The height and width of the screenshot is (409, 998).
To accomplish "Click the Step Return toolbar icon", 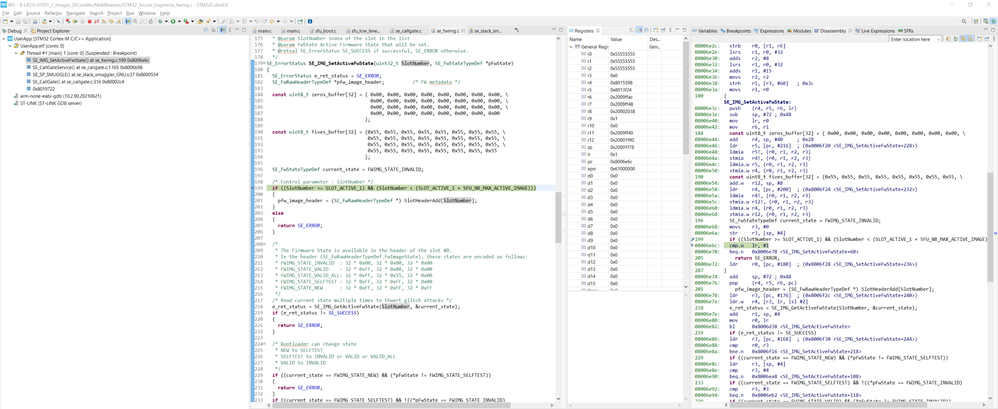I will 119,22.
